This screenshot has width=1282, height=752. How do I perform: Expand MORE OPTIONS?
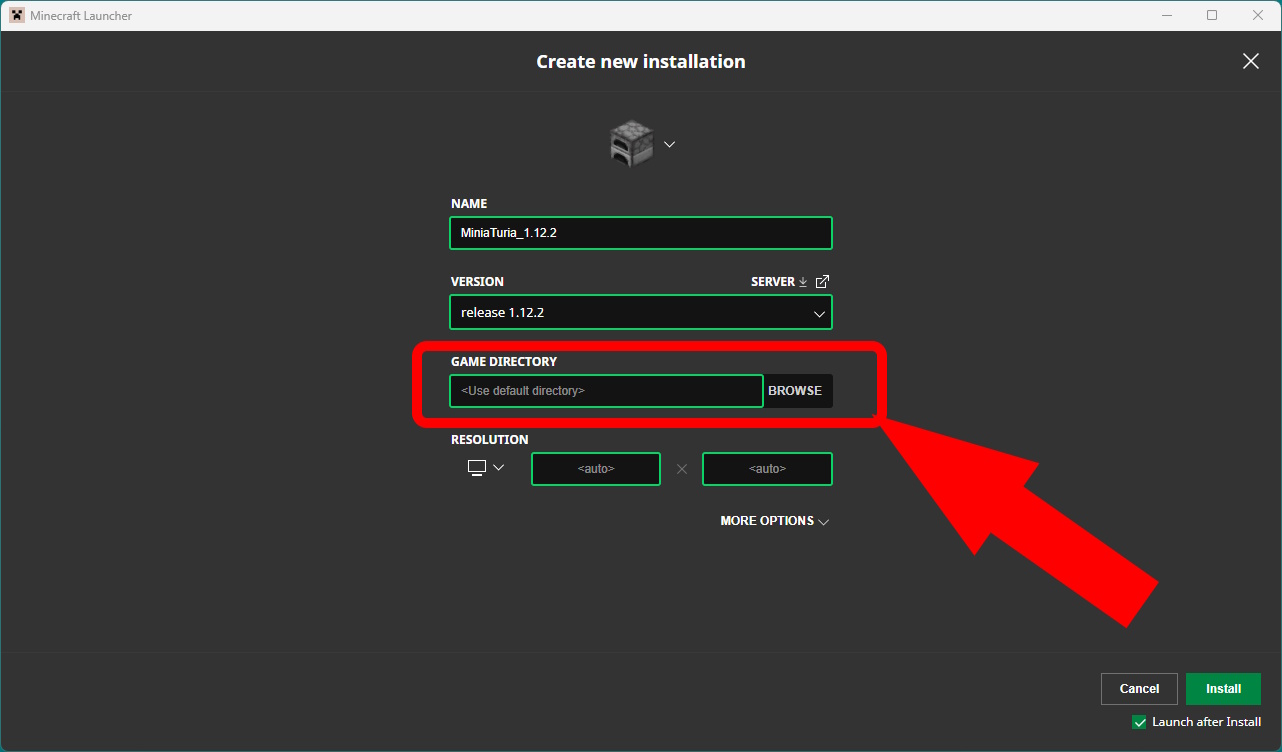[x=775, y=521]
